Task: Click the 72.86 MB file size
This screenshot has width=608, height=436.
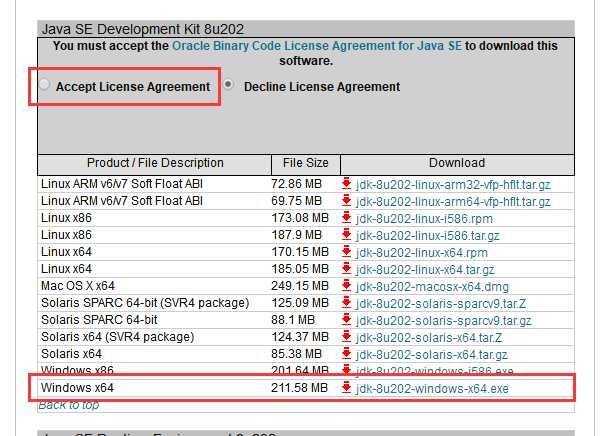Action: click(296, 184)
